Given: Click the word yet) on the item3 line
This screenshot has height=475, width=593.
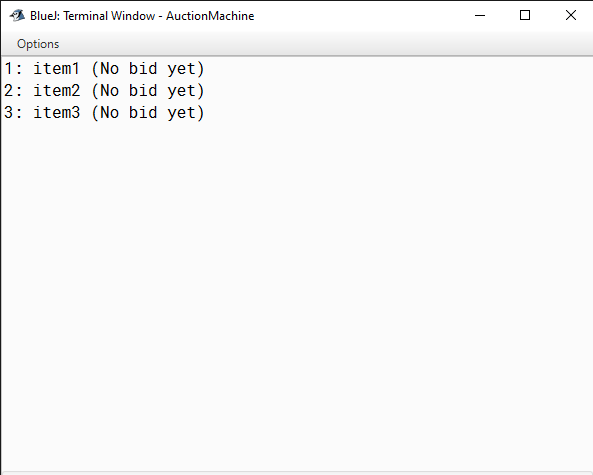Looking at the screenshot, I should click(x=186, y=113).
